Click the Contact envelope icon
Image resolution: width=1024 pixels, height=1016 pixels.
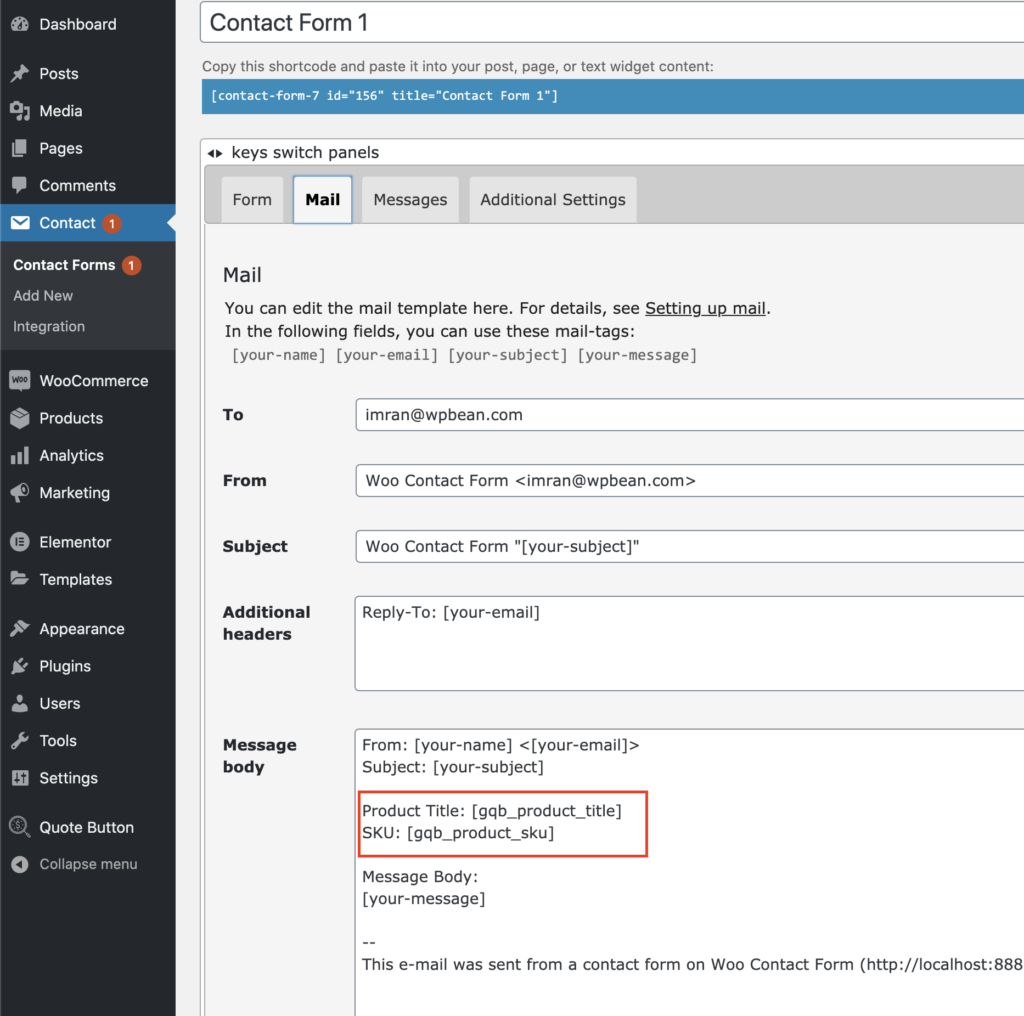click(x=20, y=223)
